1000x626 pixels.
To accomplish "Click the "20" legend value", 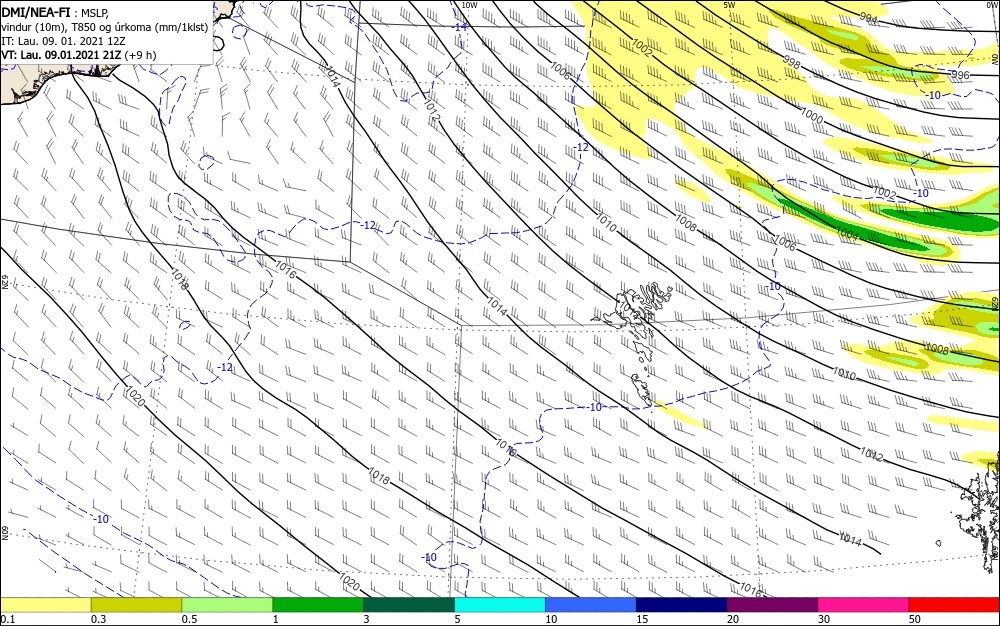I will (733, 619).
